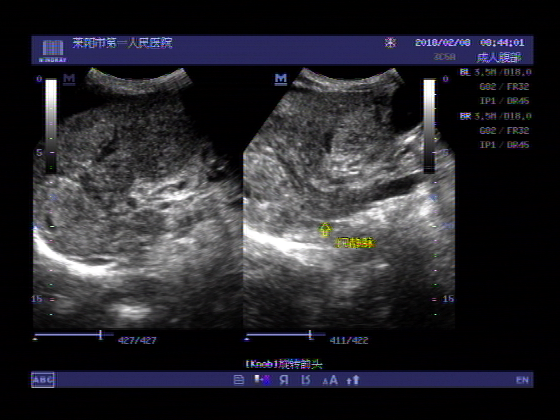Click the BR 3.5M/D18.0 parameter line

(x=496, y=116)
